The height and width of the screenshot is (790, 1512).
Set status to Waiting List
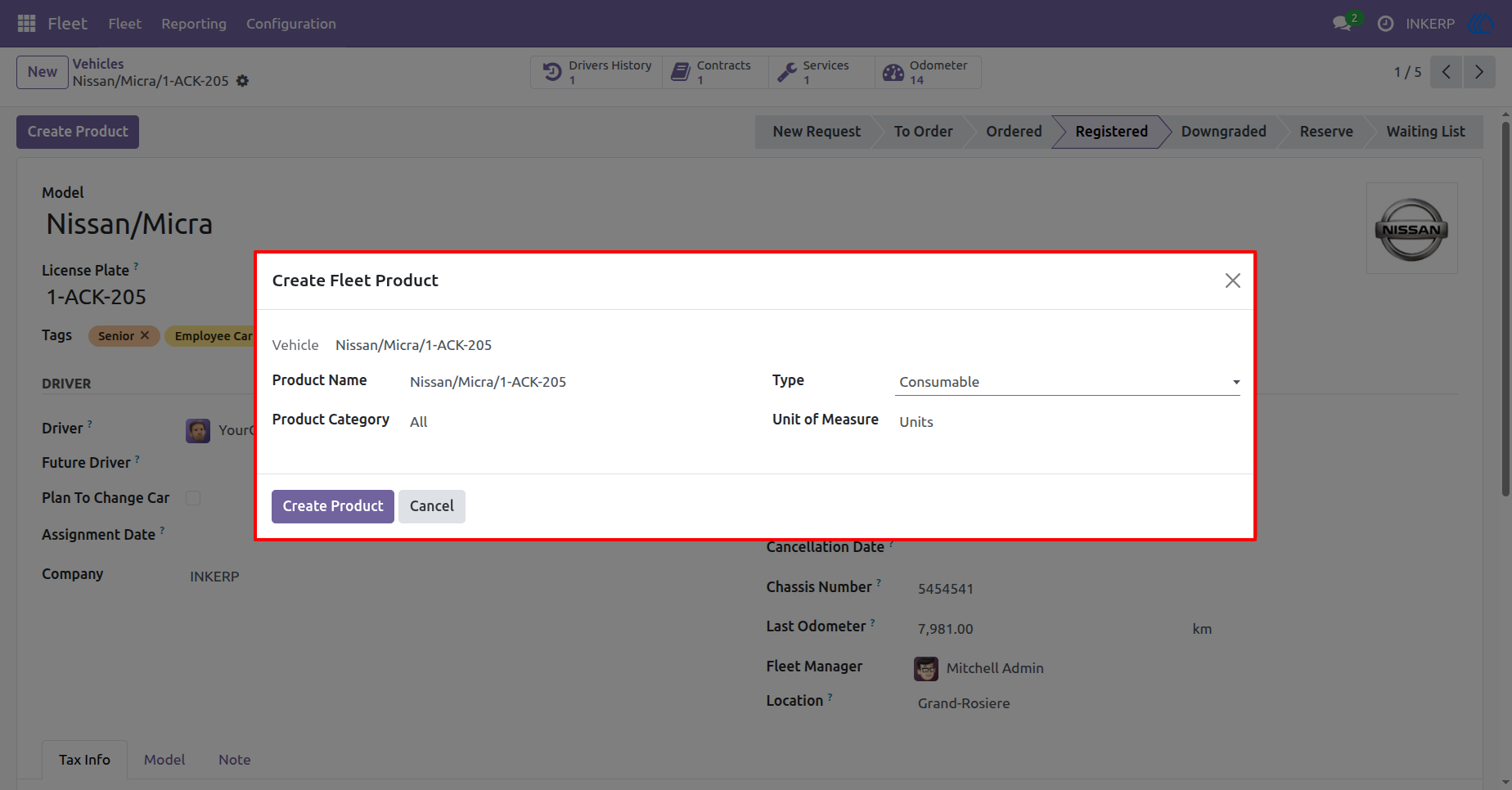point(1425,132)
